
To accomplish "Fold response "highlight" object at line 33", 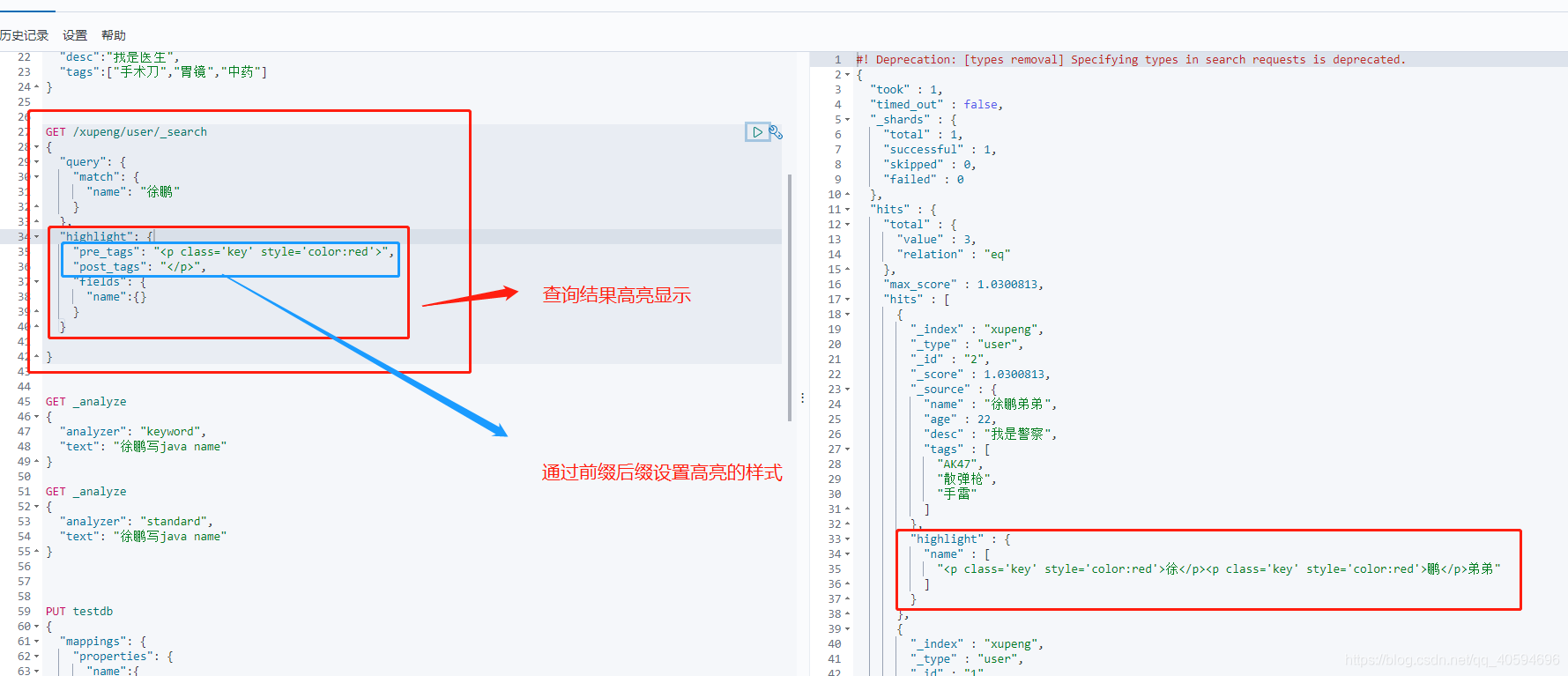I will (x=848, y=539).
